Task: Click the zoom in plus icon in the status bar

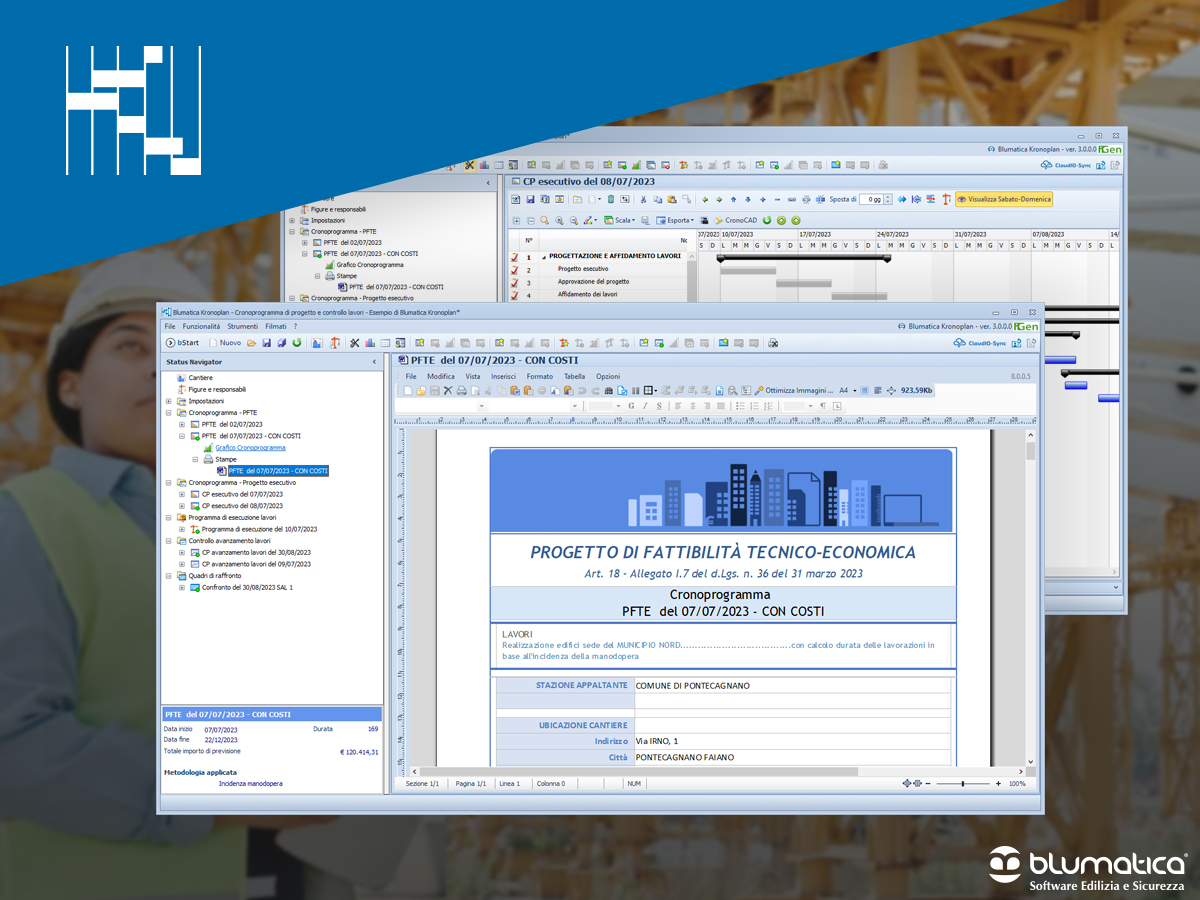Action: (x=998, y=784)
